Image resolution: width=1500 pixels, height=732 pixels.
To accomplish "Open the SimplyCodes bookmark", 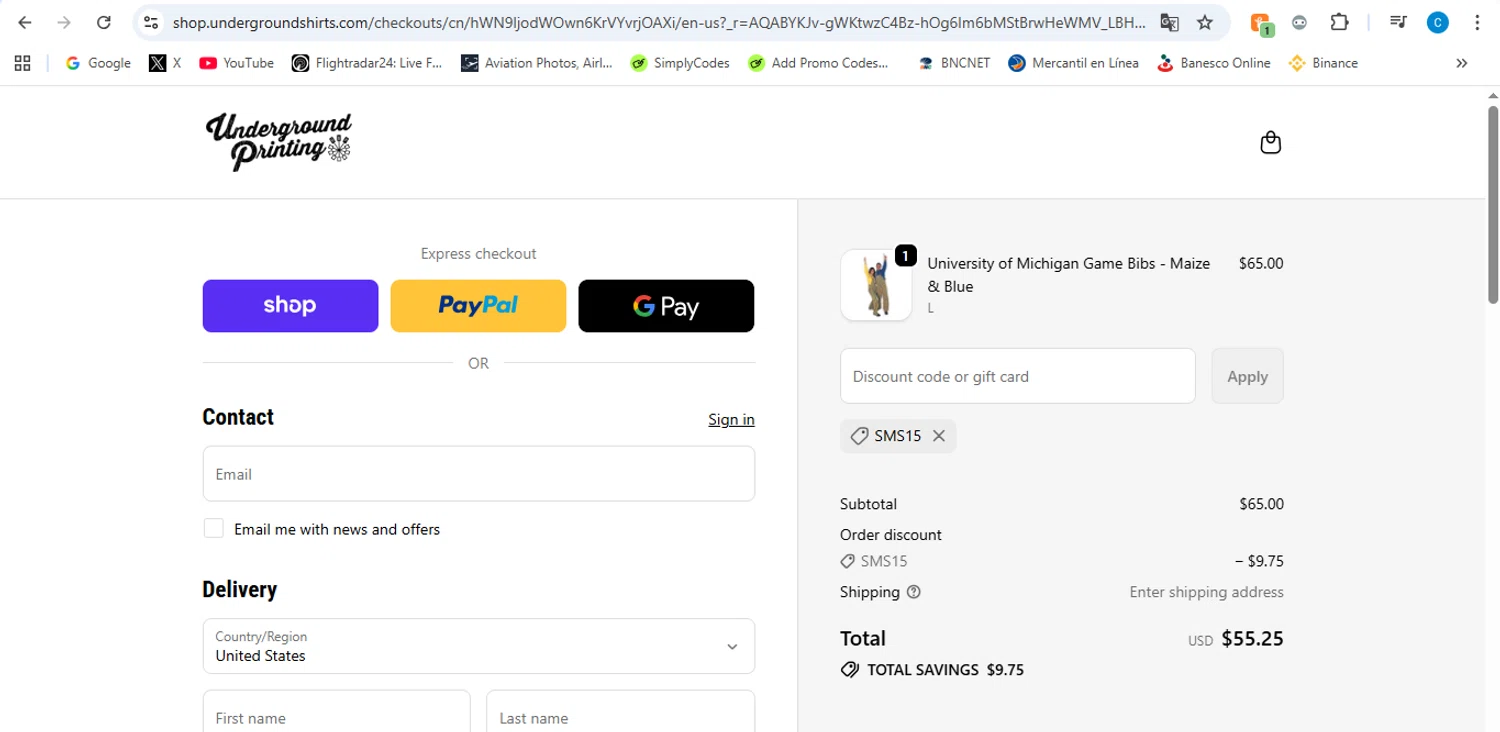I will click(x=680, y=63).
